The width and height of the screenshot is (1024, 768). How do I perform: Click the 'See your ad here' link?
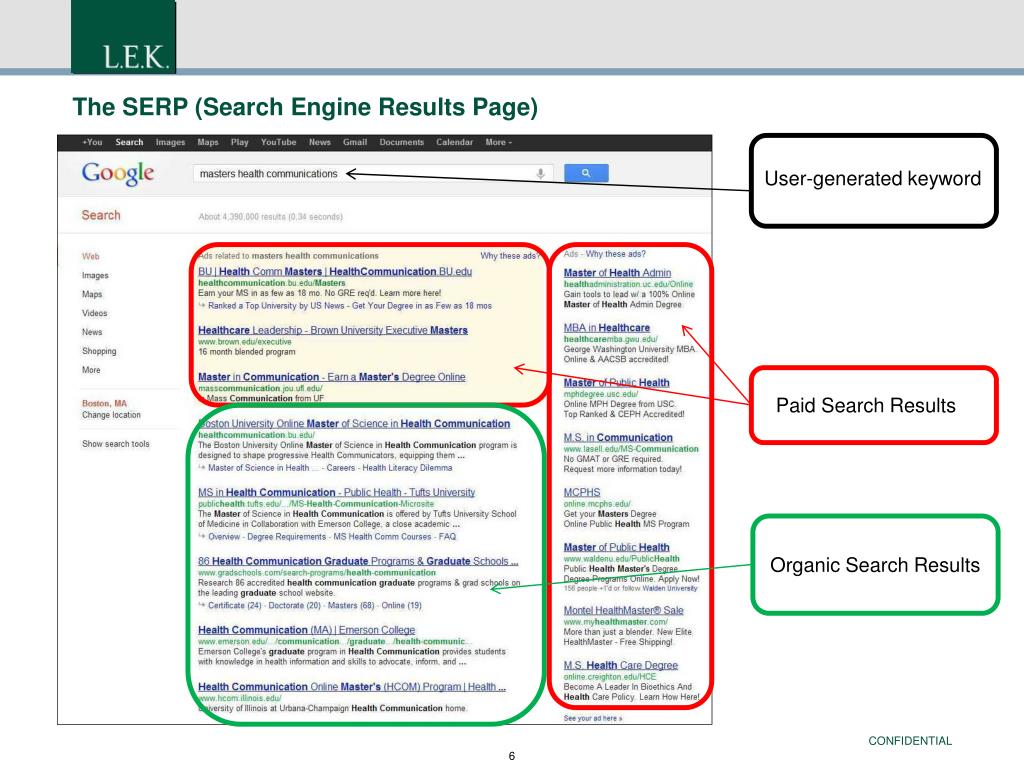click(x=593, y=718)
